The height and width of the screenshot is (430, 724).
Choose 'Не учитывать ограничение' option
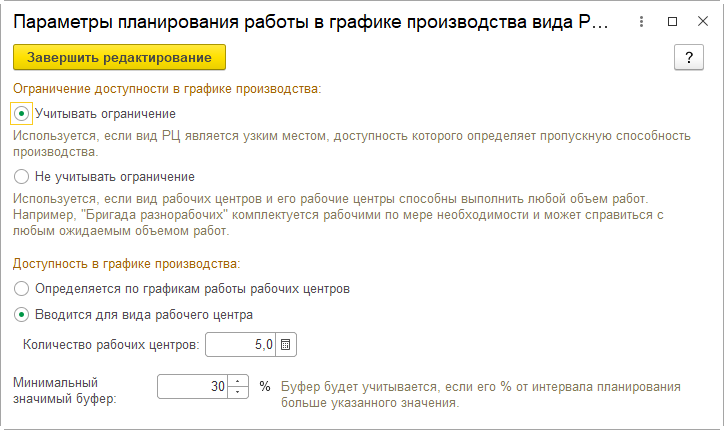pos(23,176)
